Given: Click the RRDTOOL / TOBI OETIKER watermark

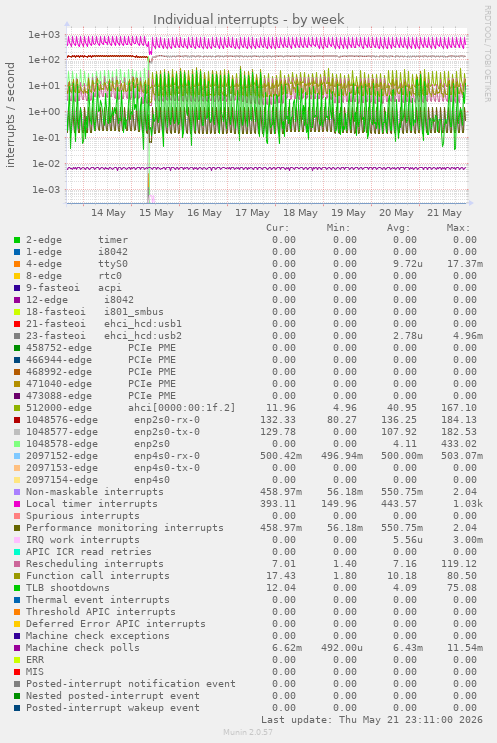Looking at the screenshot, I should tap(487, 54).
